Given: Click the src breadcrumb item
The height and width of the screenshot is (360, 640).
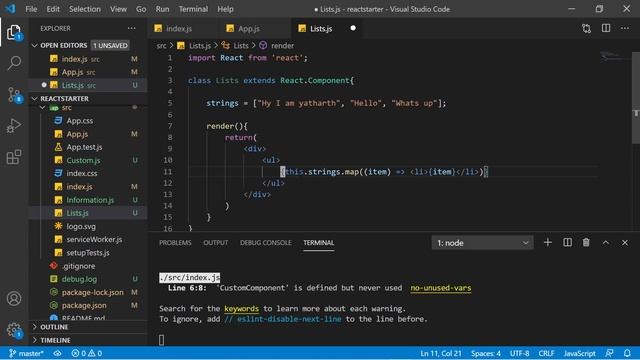Looking at the screenshot, I should point(161,46).
